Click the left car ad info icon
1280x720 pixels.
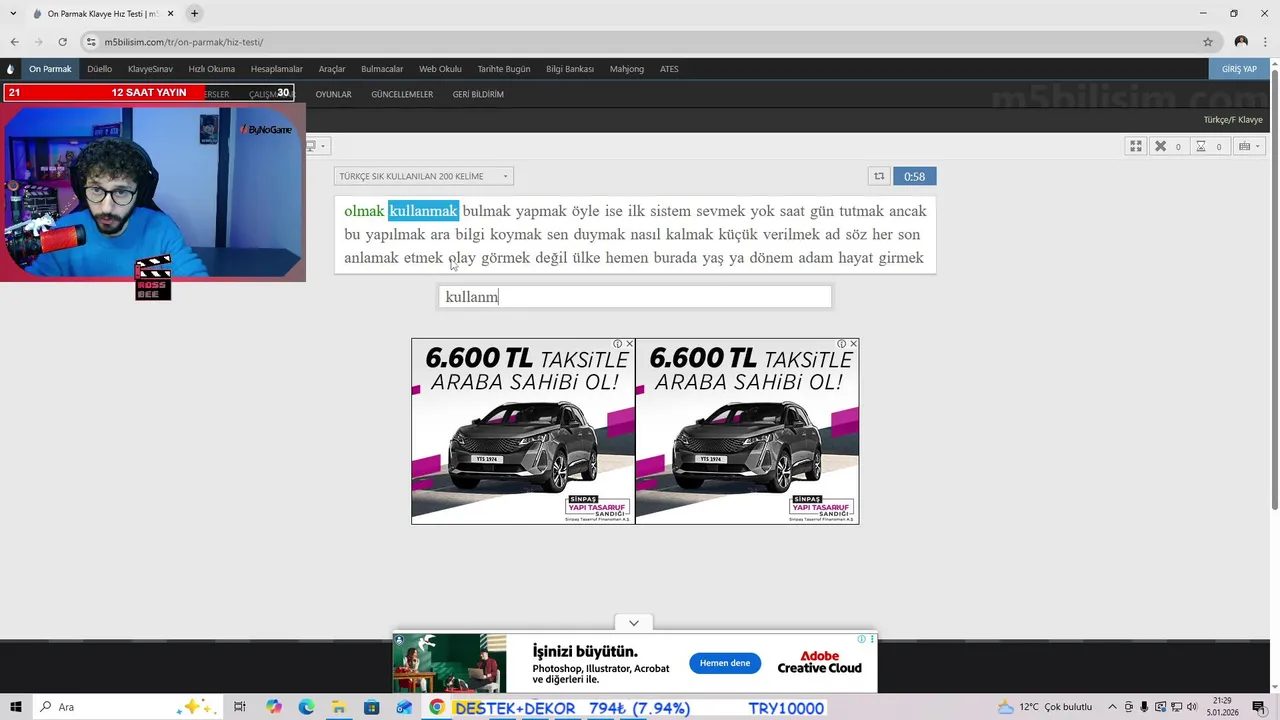[618, 344]
